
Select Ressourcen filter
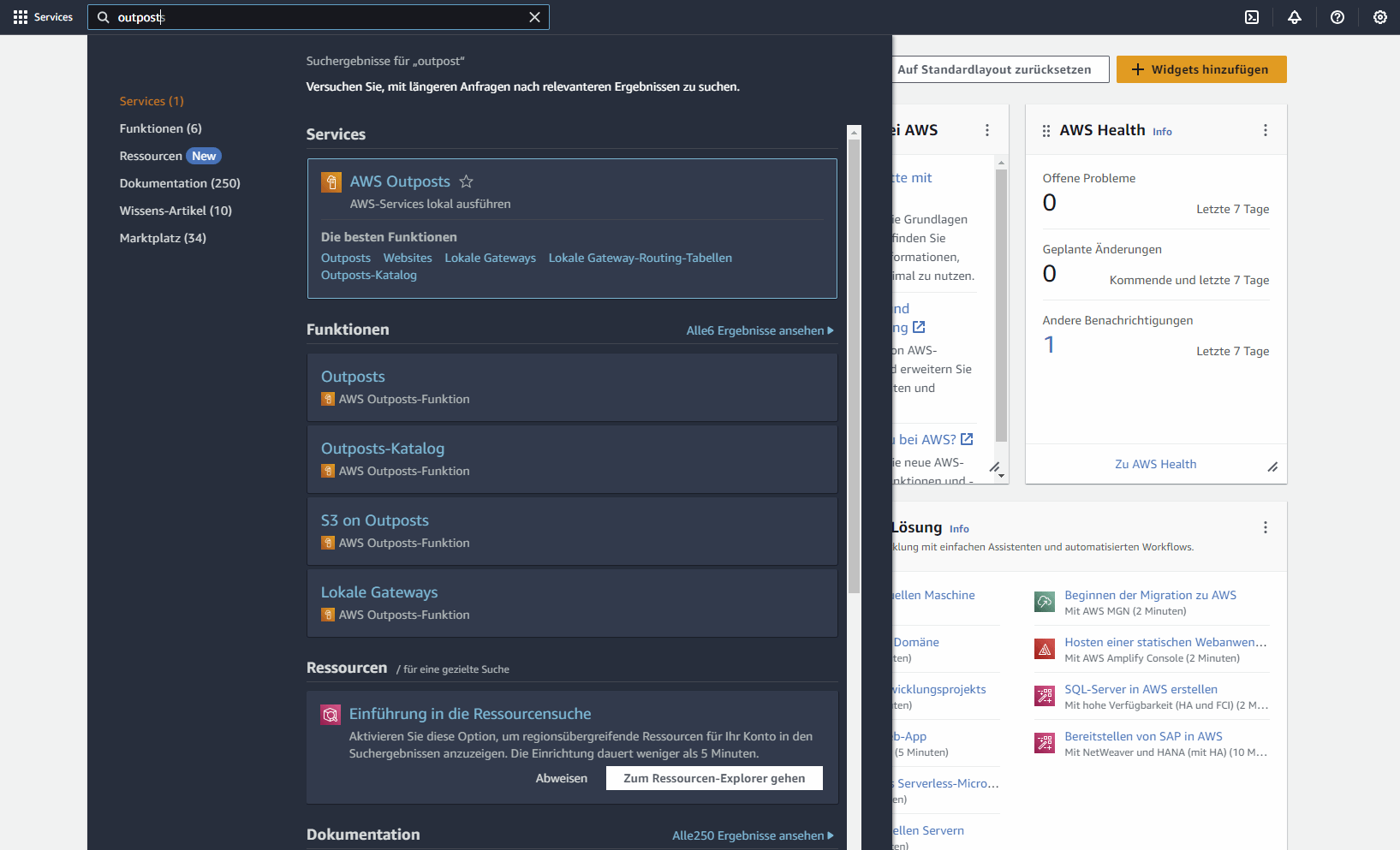tap(170, 156)
